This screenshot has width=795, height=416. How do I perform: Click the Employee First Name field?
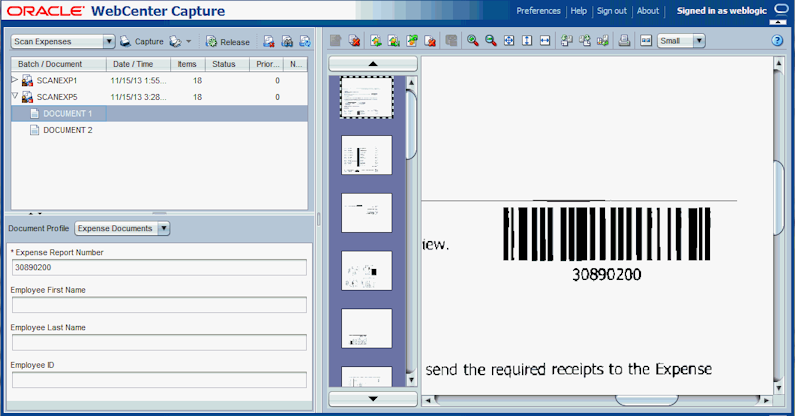[159, 305]
